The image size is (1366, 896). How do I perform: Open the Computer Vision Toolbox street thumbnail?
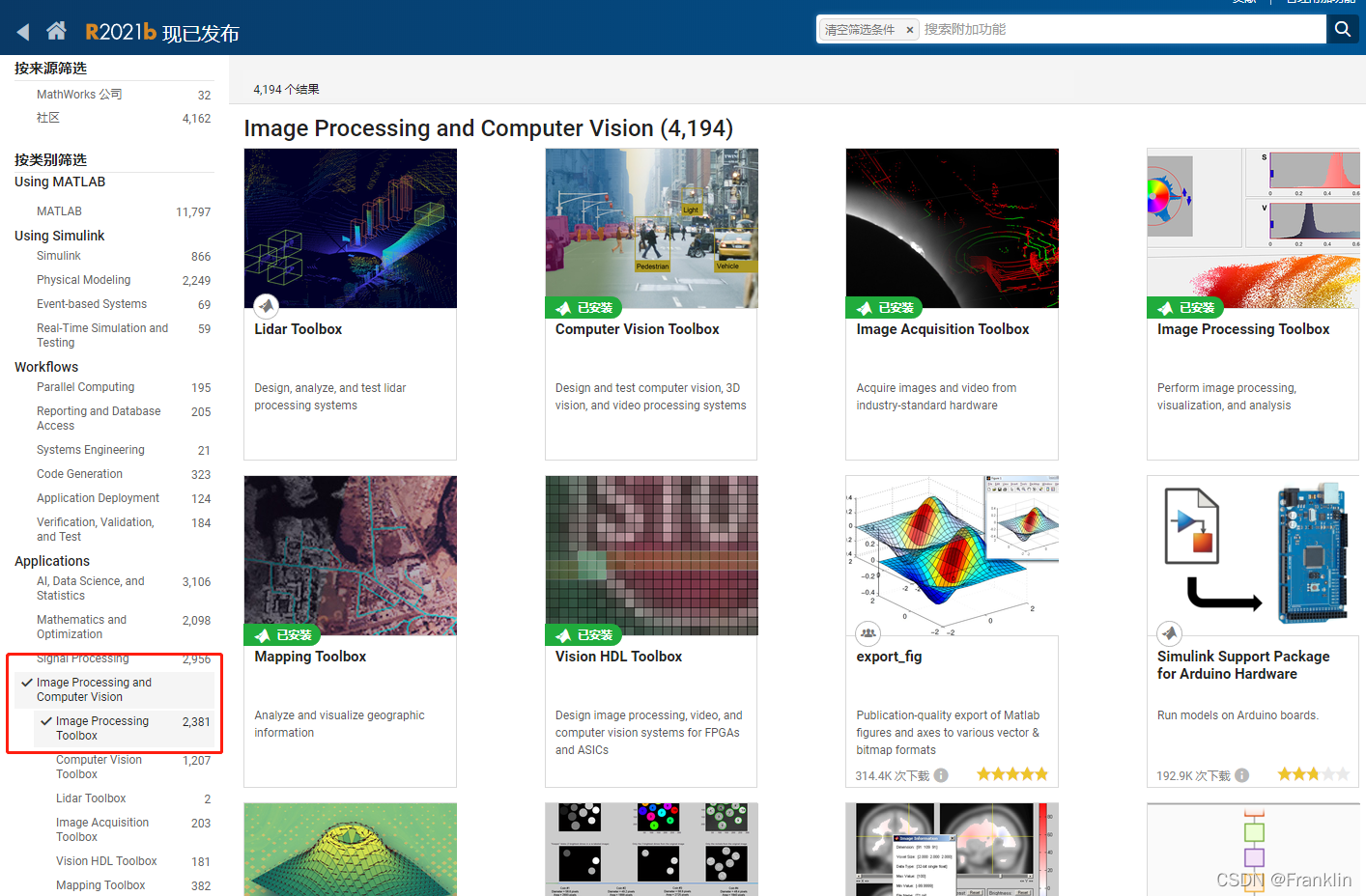click(652, 228)
